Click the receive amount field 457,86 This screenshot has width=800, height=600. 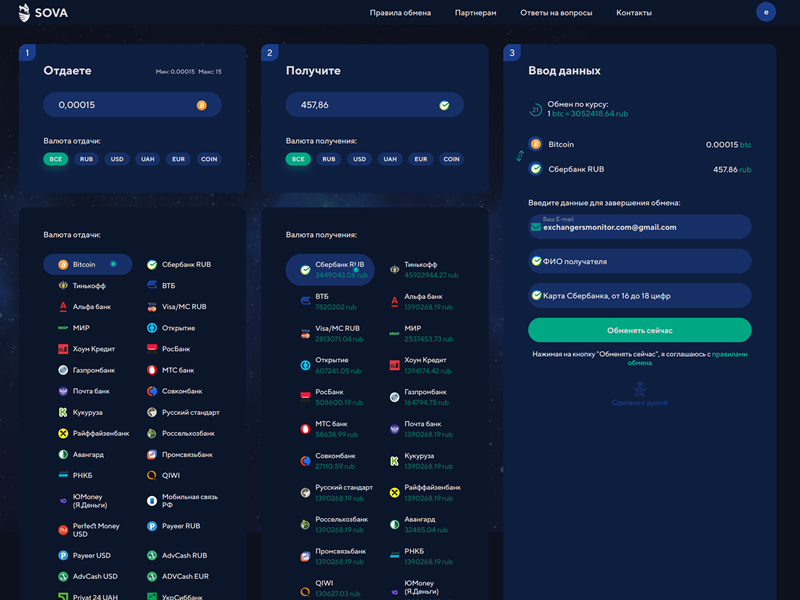click(374, 105)
